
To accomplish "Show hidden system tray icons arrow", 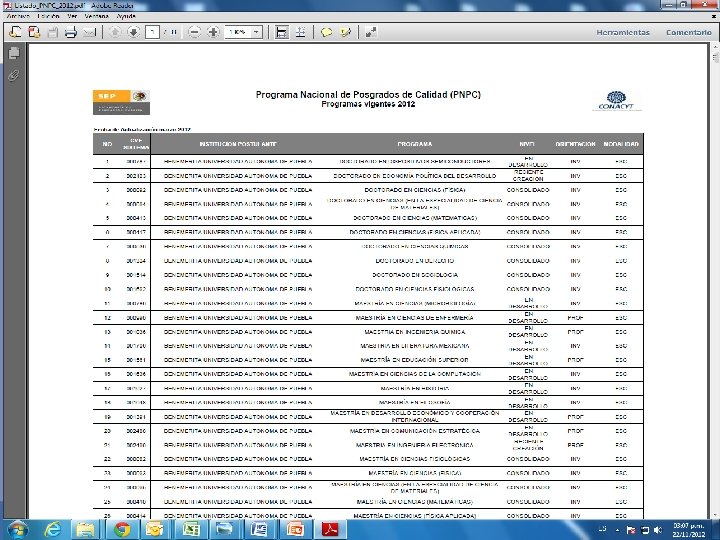I will point(618,530).
